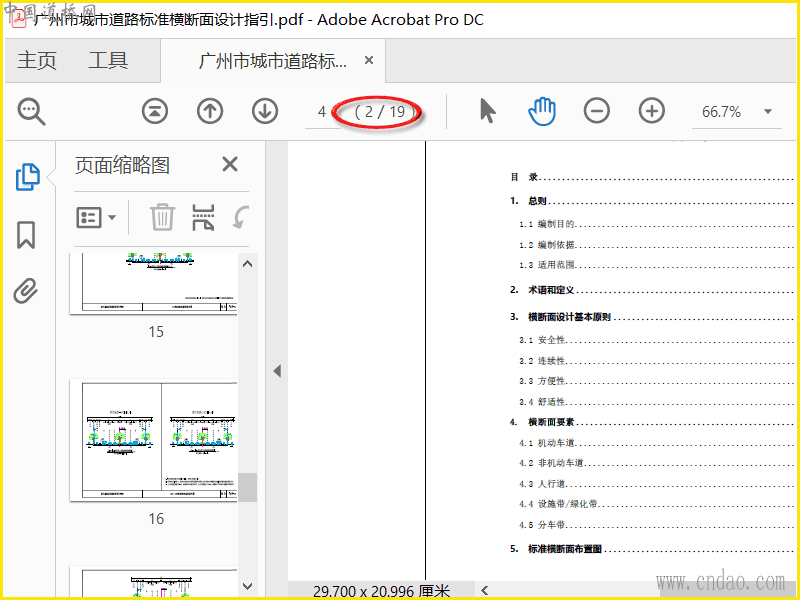Select the 广州市城市道路标... document tab
Image resolution: width=800 pixels, height=600 pixels.
coord(272,61)
